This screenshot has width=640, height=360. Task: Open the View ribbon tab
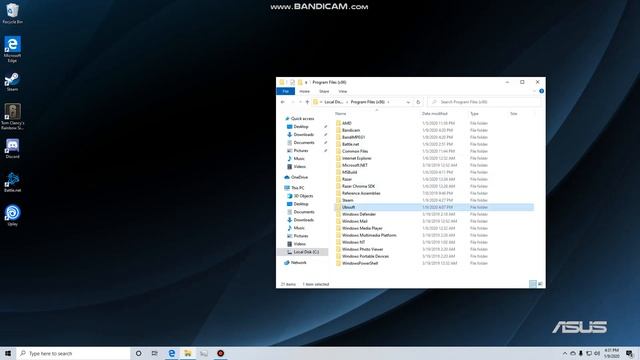(343, 91)
